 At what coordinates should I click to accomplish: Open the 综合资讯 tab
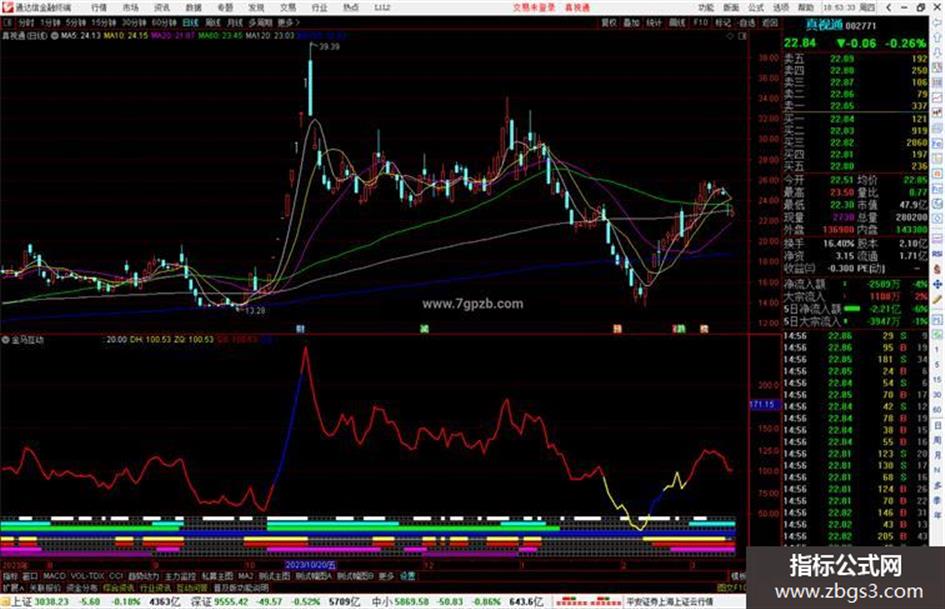click(119, 587)
